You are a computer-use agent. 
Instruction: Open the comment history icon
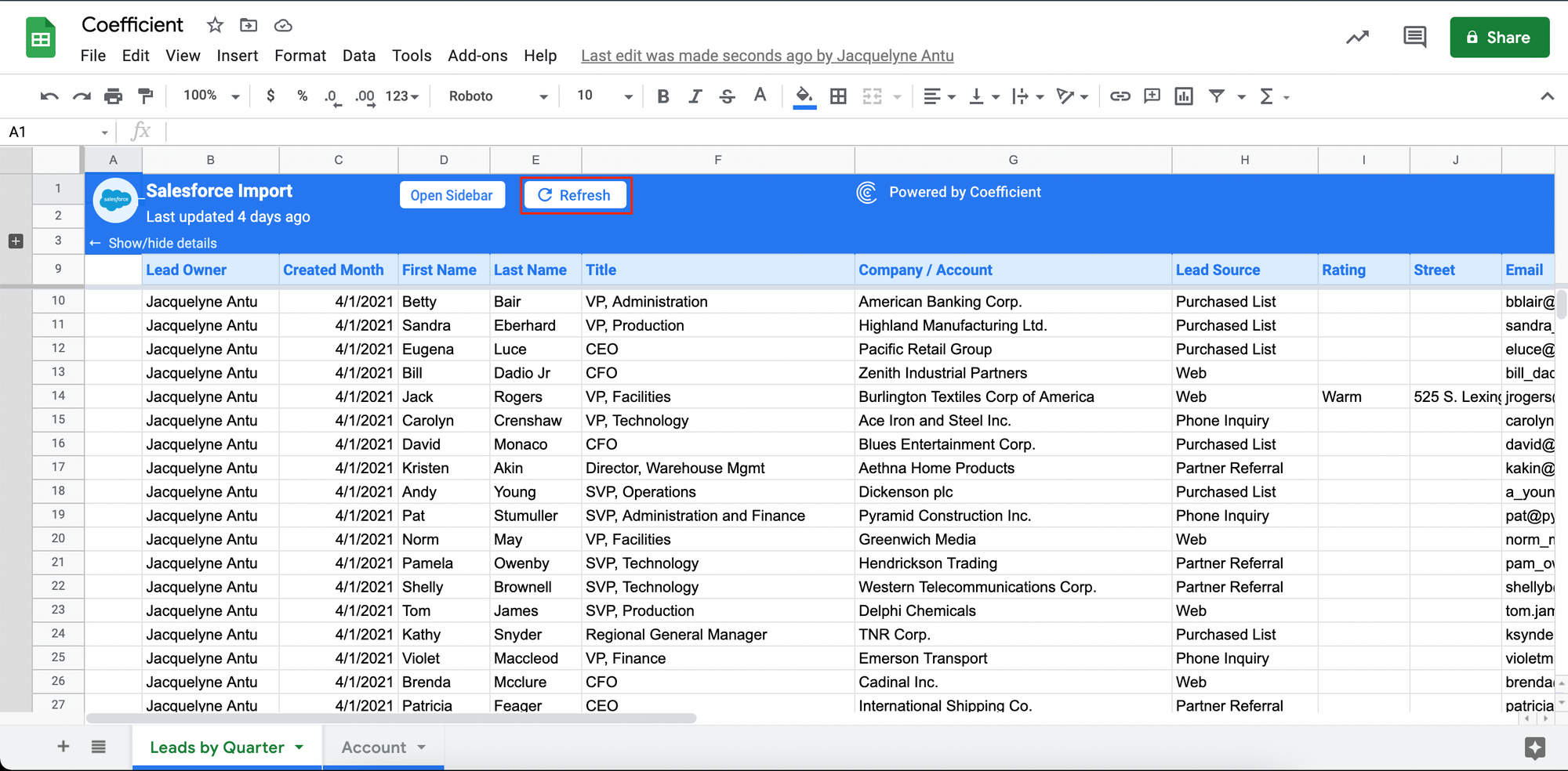1414,37
